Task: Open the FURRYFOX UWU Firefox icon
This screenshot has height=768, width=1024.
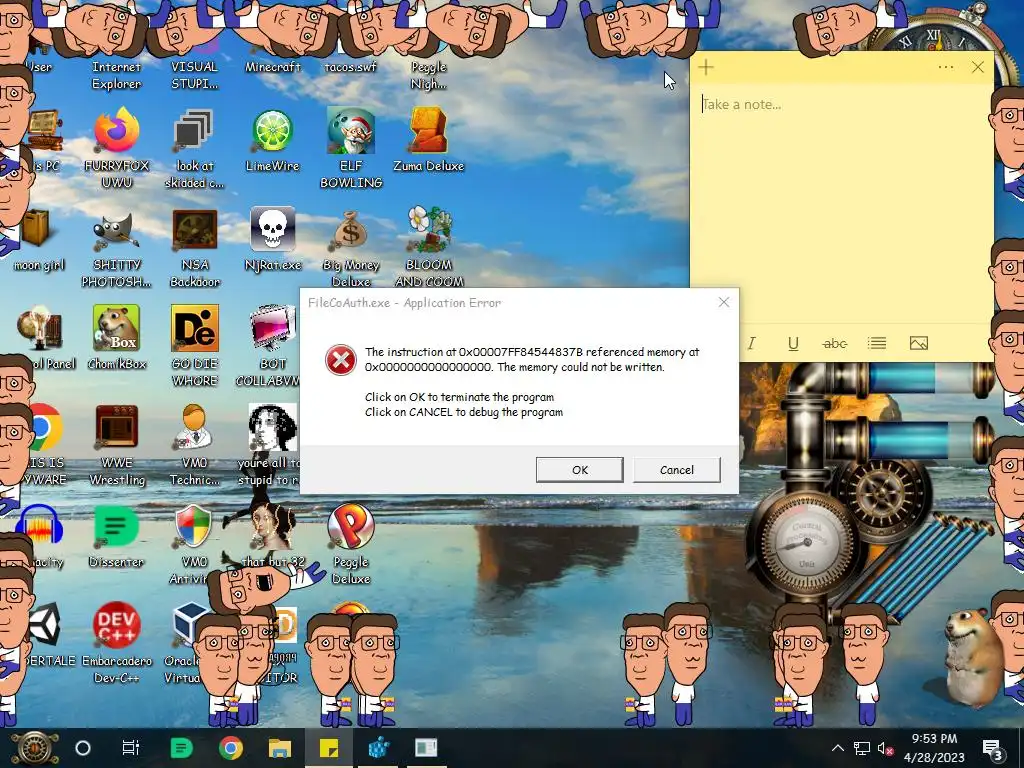Action: [x=116, y=131]
